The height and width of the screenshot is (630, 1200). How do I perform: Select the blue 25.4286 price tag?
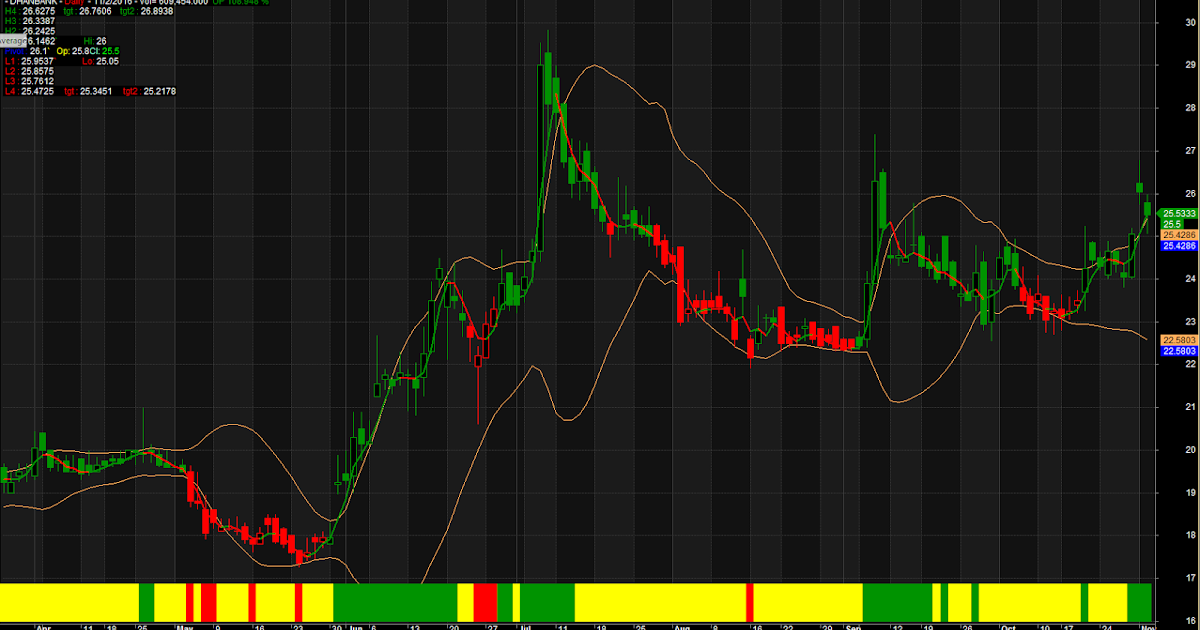pyautogui.click(x=1179, y=245)
